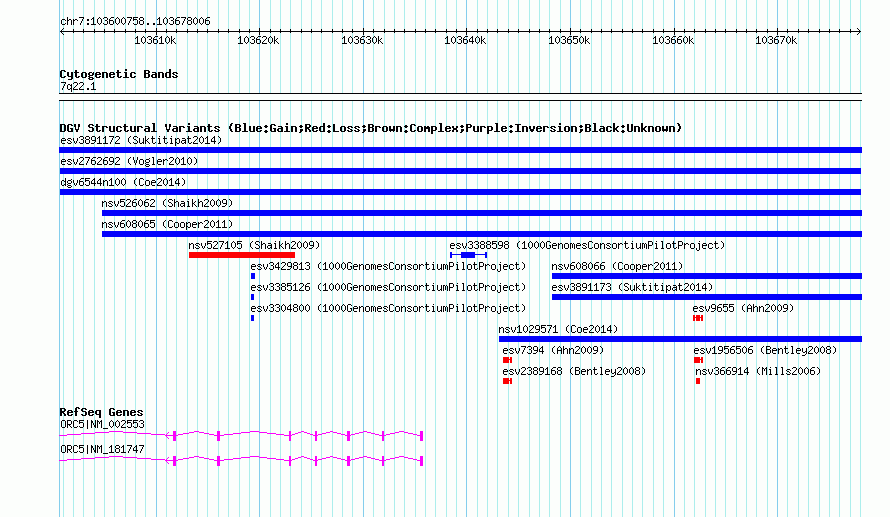
Task: Click the nsv366914 (Mills2006) label
Action: pyautogui.click(x=758, y=371)
